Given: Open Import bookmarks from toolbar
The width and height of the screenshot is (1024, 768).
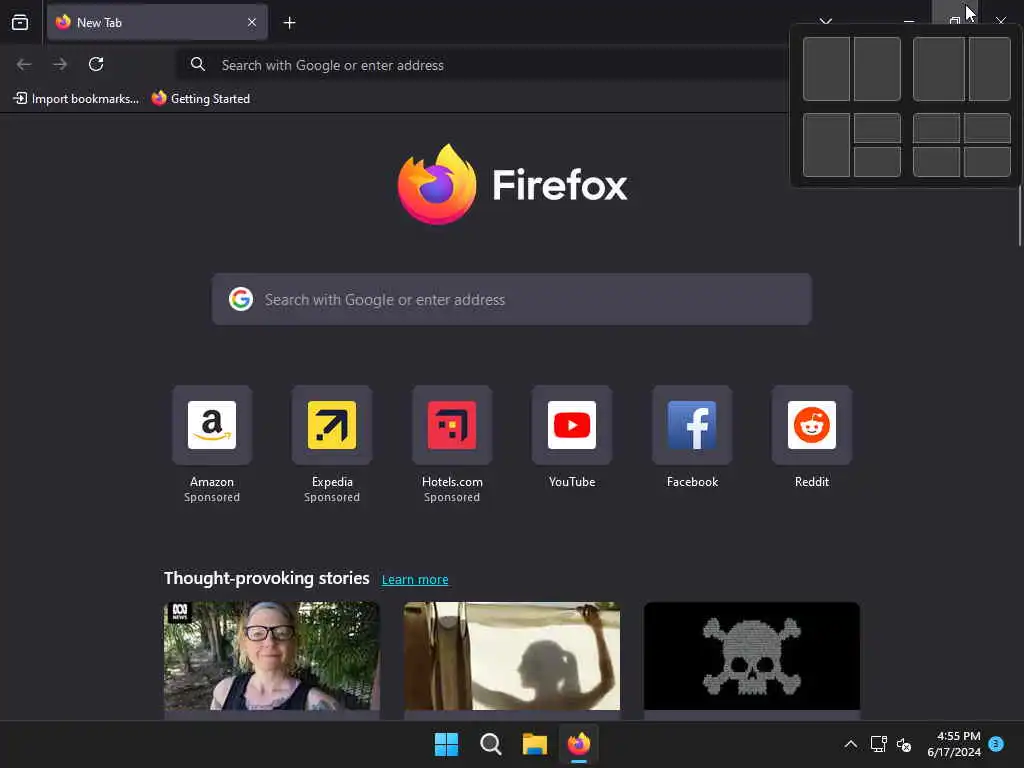Looking at the screenshot, I should 76,99.
